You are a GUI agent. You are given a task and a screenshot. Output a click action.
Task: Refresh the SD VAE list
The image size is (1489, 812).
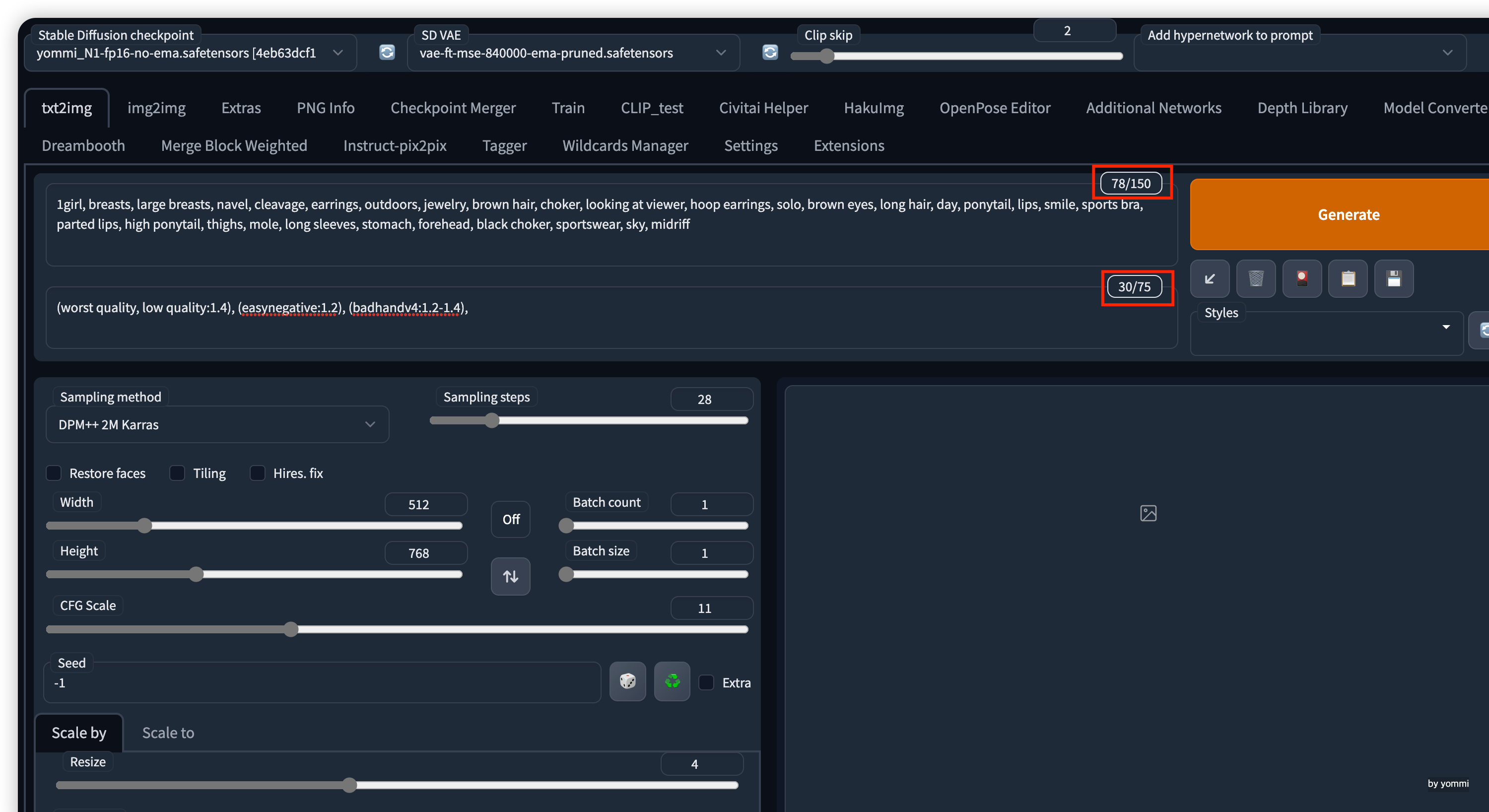pyautogui.click(x=770, y=53)
